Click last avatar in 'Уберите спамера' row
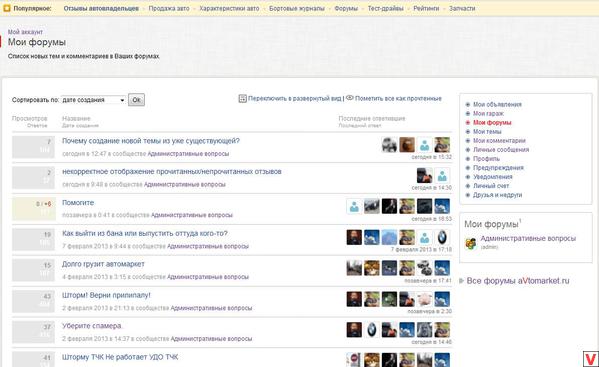This screenshot has height=367, width=599. [442, 330]
